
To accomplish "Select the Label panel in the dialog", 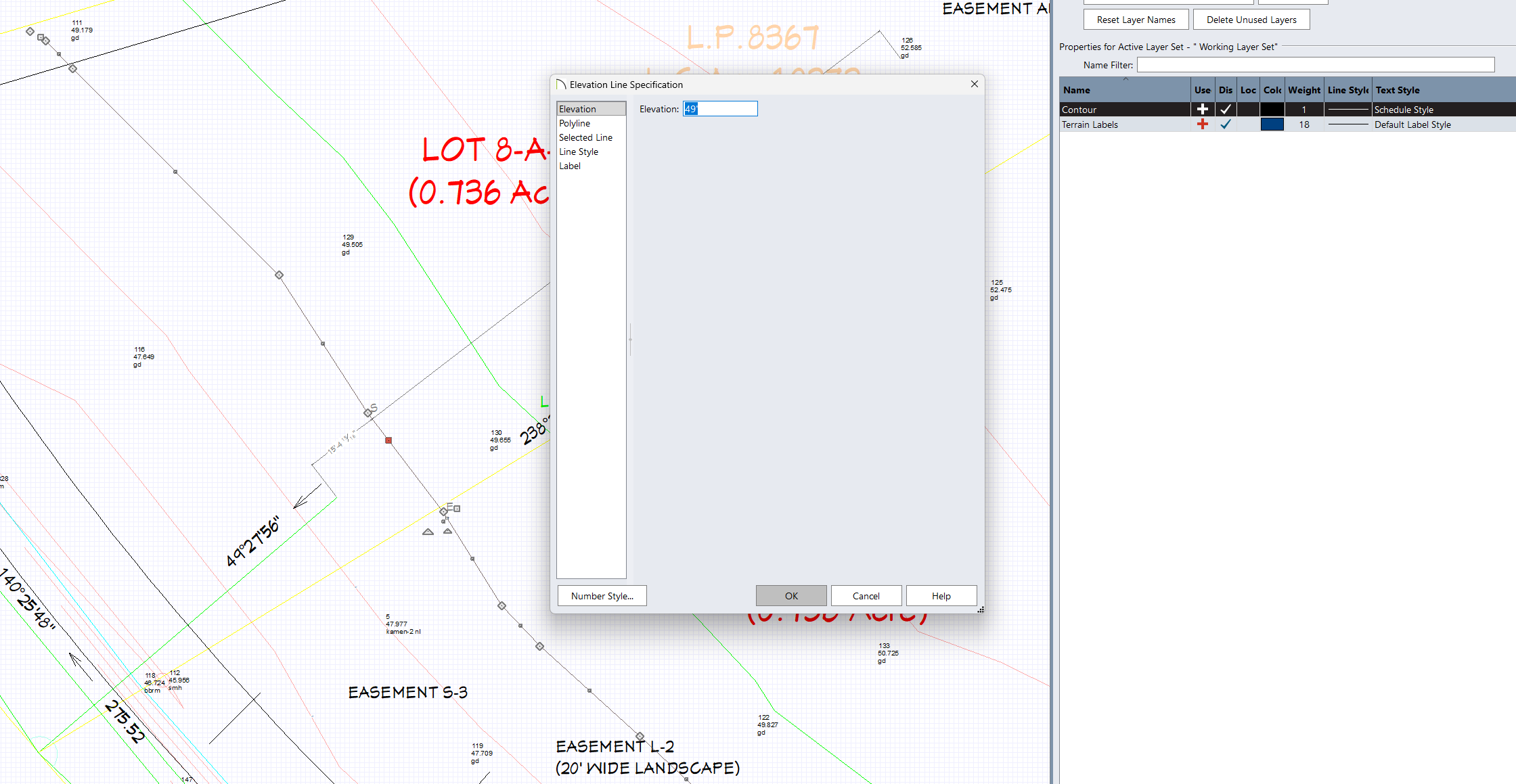I will point(570,166).
